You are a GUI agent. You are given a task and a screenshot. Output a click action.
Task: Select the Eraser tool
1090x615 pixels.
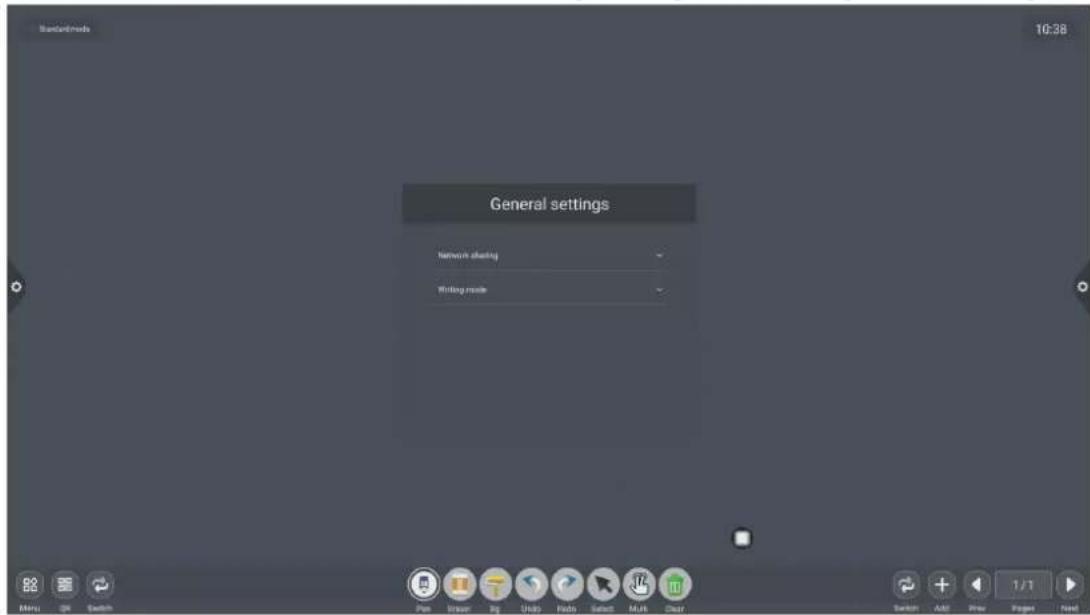coord(459,584)
